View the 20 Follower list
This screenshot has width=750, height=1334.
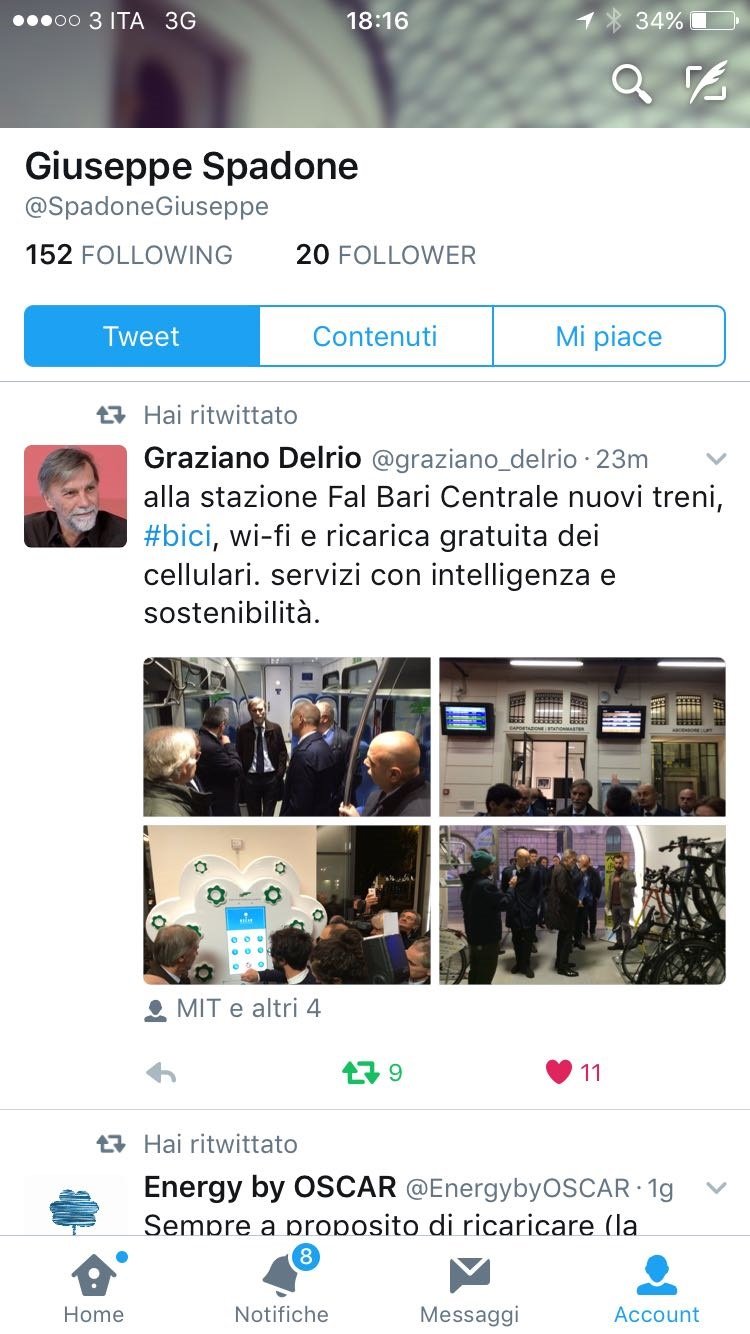386,255
